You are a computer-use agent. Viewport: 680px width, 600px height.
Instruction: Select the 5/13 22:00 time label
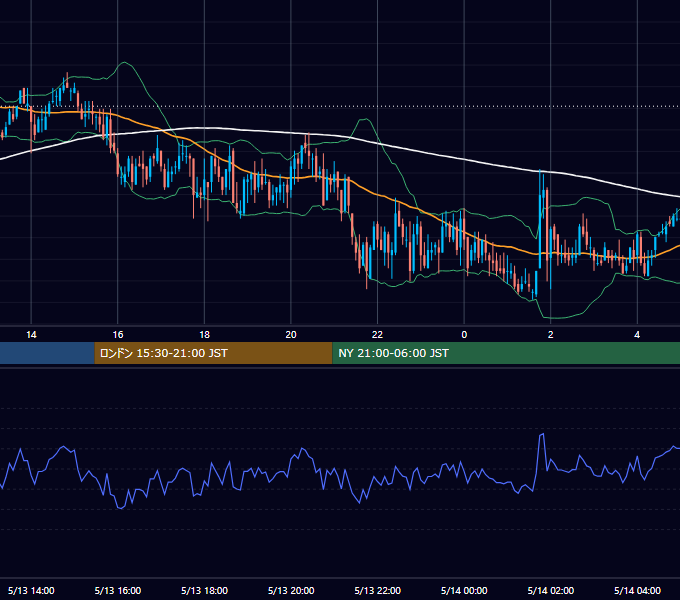coord(377,590)
